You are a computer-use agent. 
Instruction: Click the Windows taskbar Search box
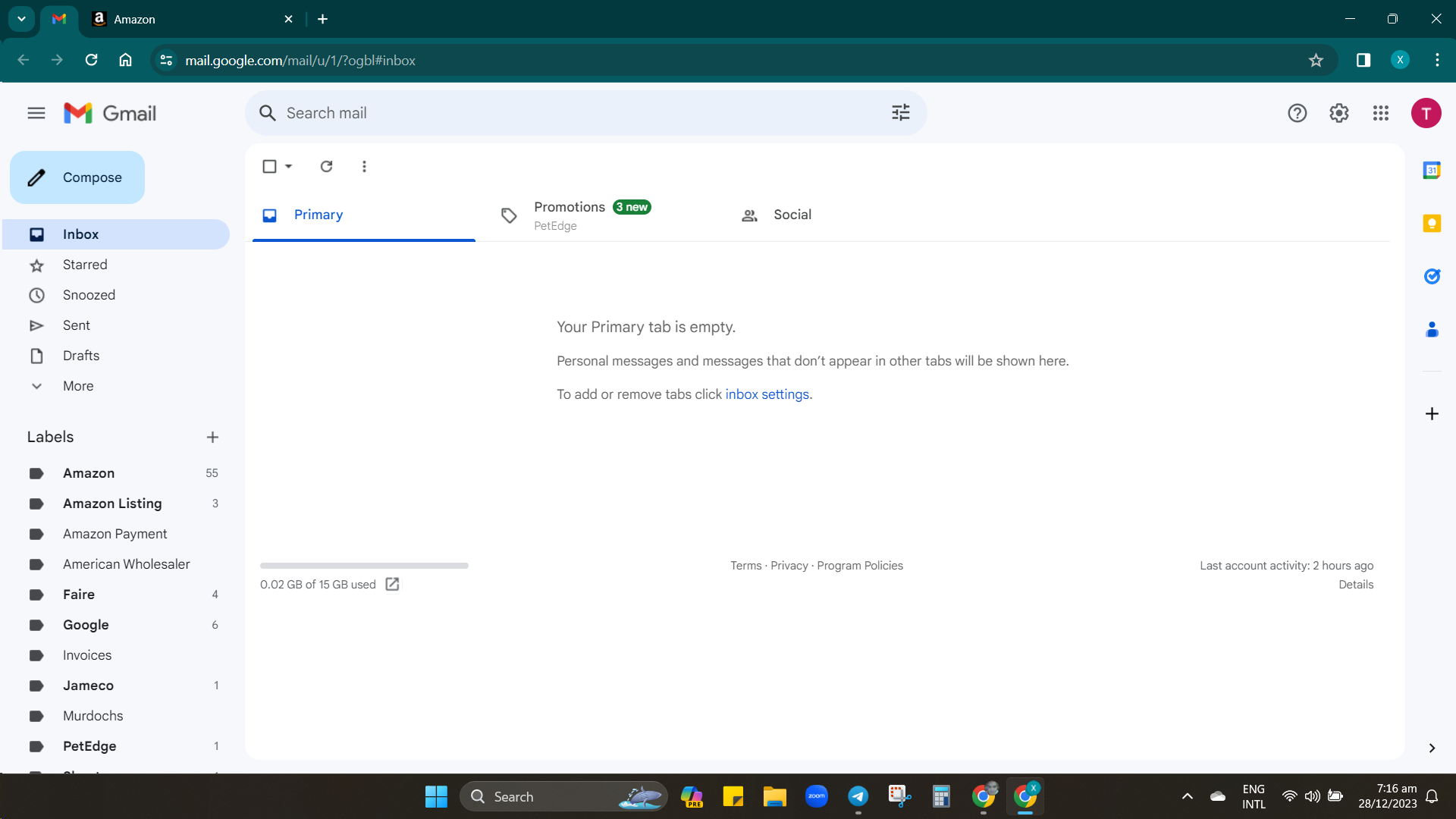pos(563,796)
